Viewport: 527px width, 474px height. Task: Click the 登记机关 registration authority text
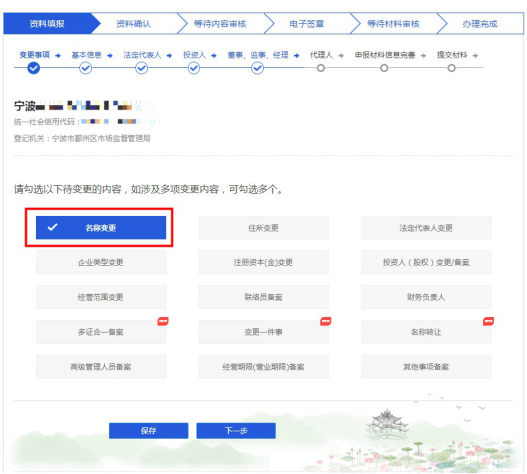tap(82, 138)
